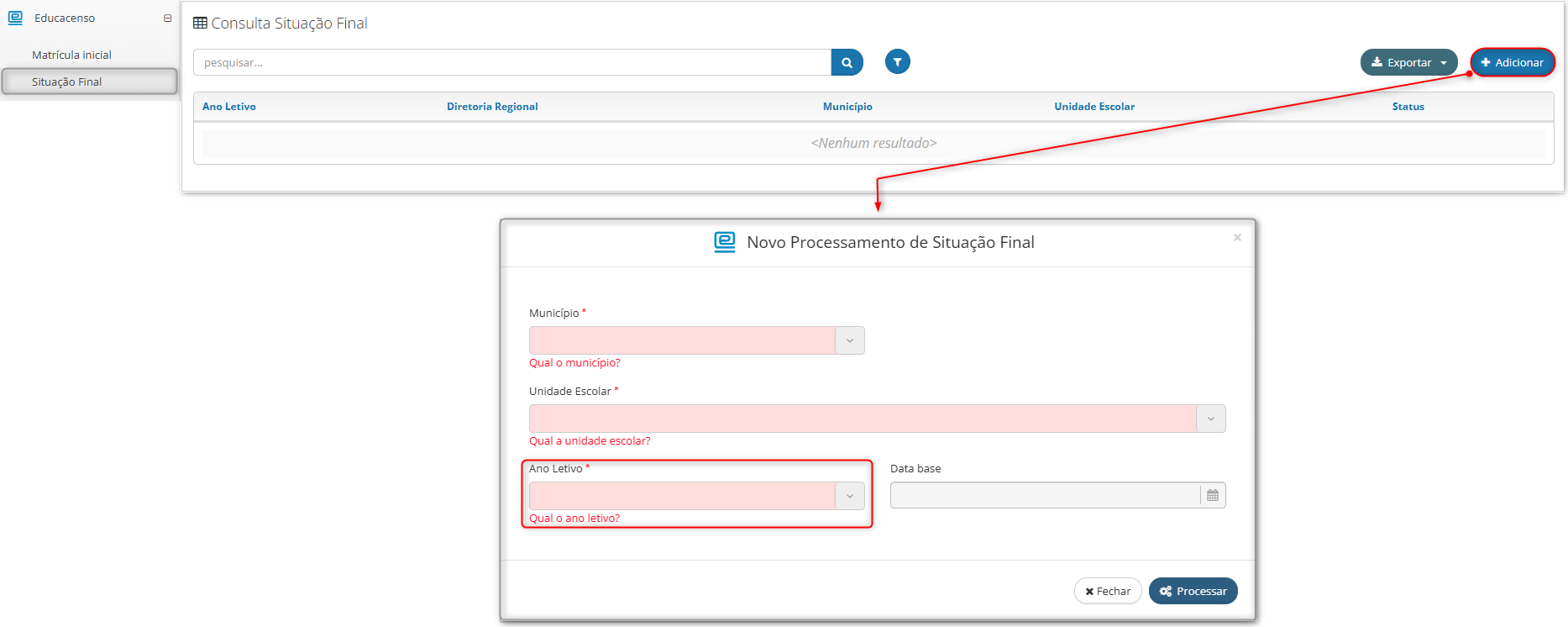This screenshot has width=1568, height=627.
Task: Click the Município input field
Action: [x=682, y=340]
